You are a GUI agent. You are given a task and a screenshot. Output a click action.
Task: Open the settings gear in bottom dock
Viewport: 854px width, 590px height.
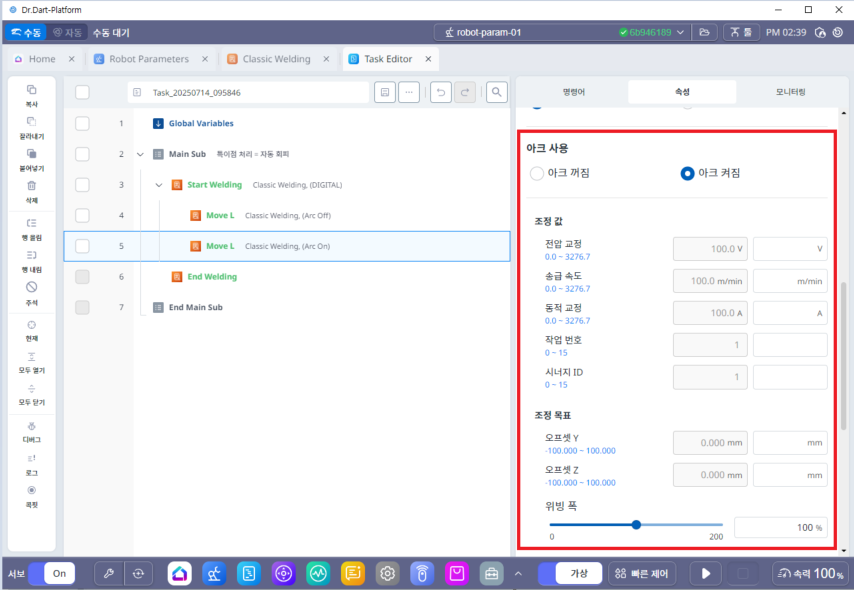387,574
